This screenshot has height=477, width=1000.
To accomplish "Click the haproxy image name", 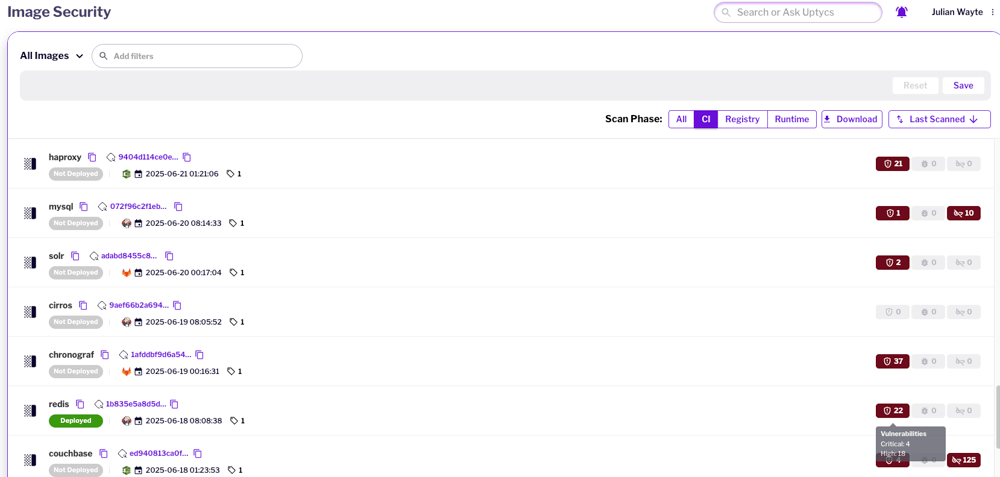I will point(65,157).
